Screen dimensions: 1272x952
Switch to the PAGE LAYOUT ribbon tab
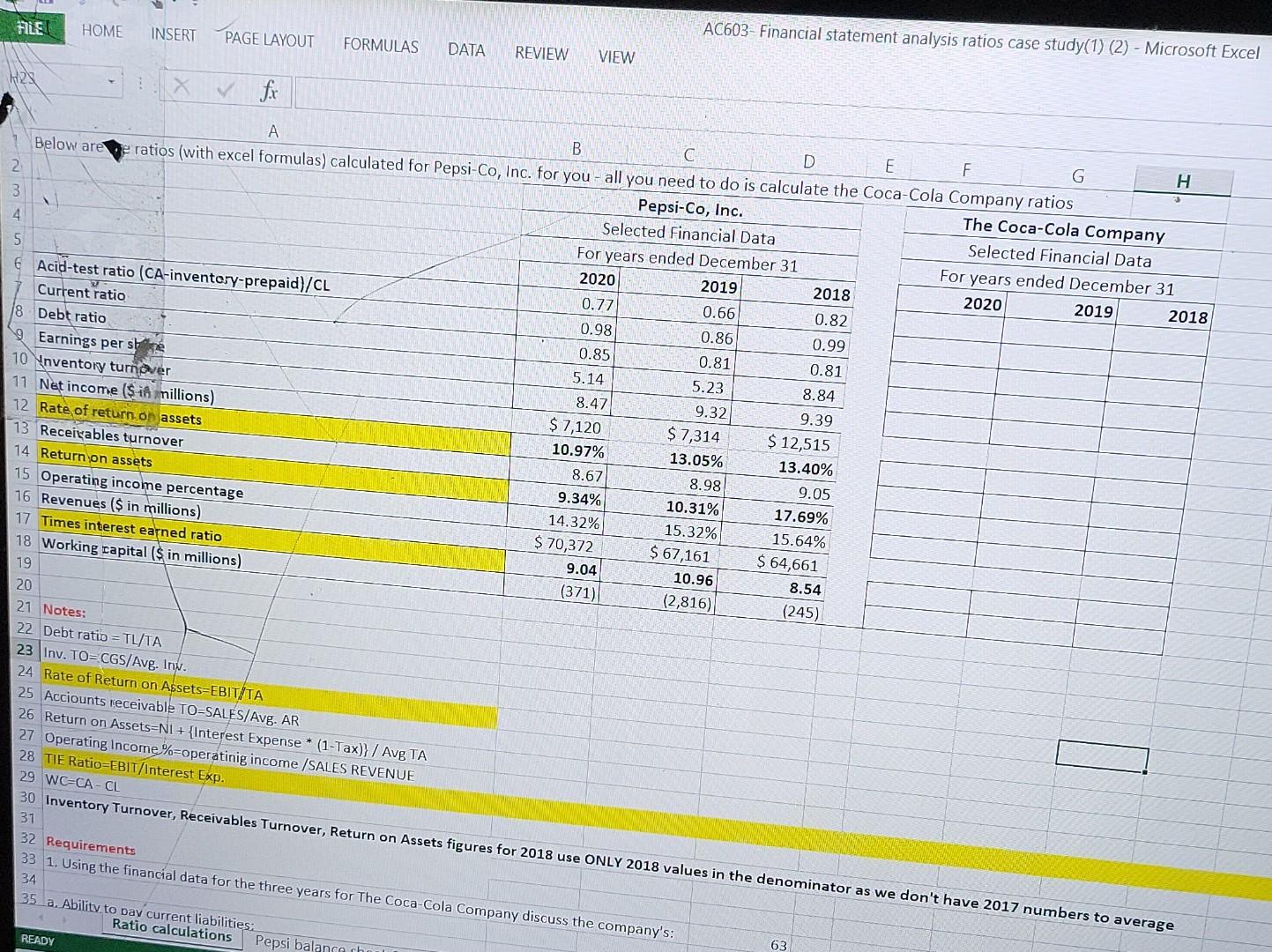(268, 41)
